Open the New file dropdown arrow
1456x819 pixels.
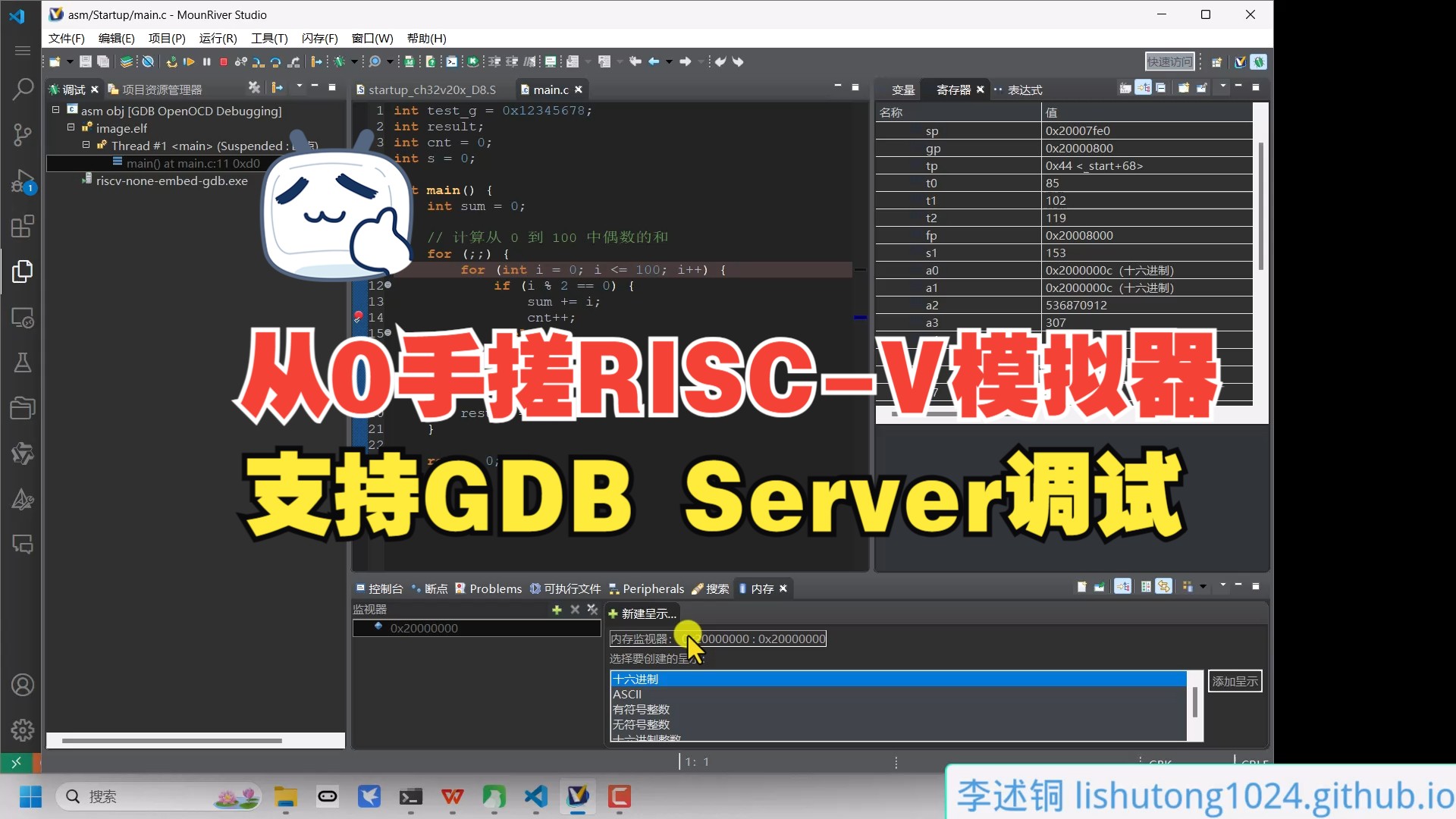click(70, 61)
